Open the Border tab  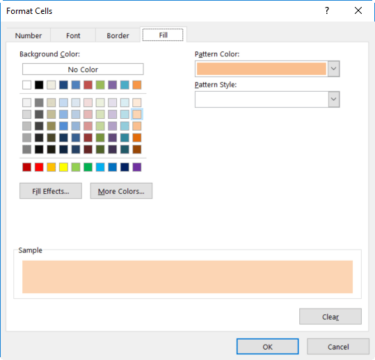coord(118,36)
